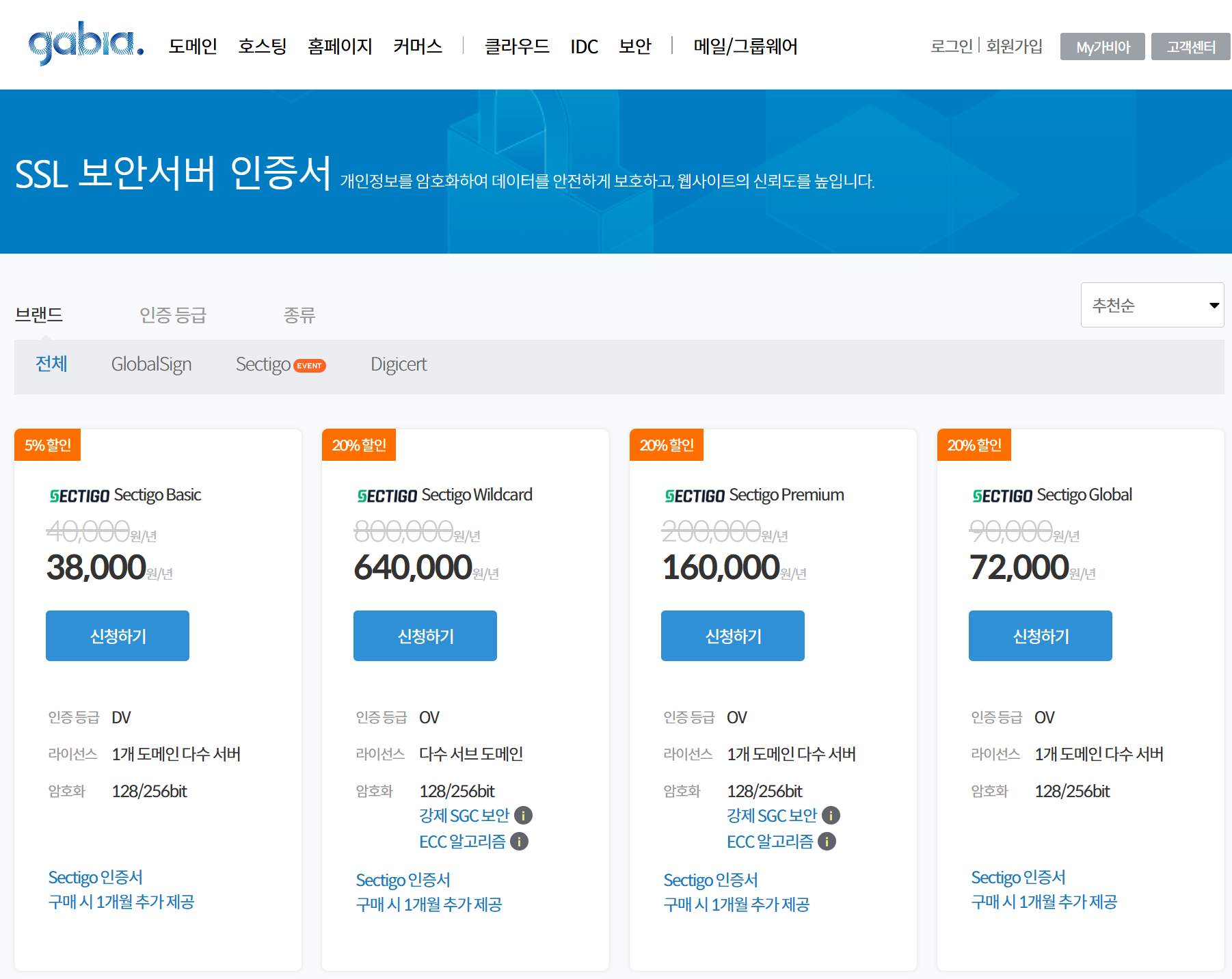Viewport: 1232px width, 979px height.
Task: Click the info icon next to 강제 SGC 보안 on Wildcard
Action: pos(524,815)
